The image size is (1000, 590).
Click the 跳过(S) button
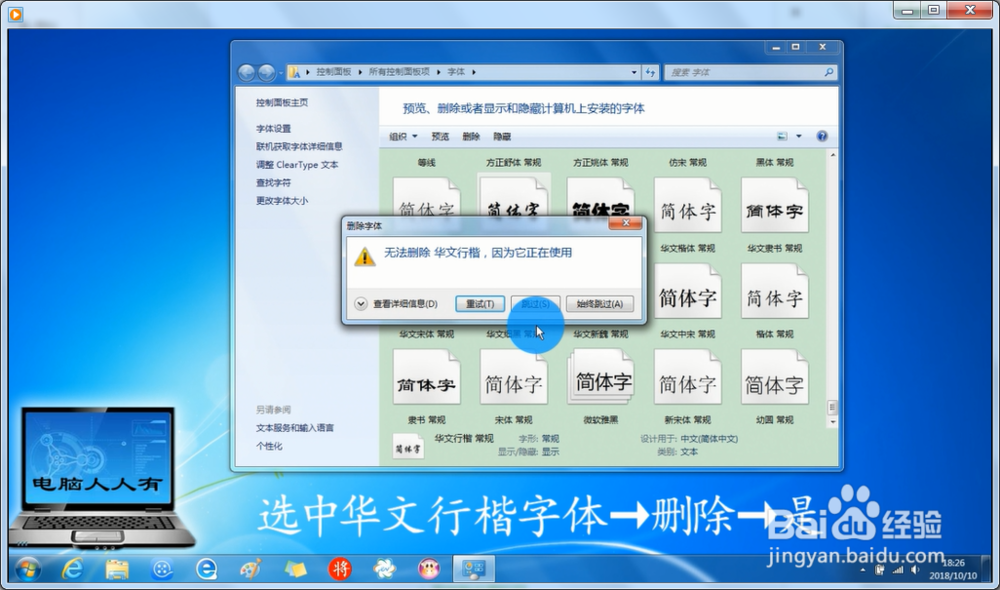tap(535, 304)
